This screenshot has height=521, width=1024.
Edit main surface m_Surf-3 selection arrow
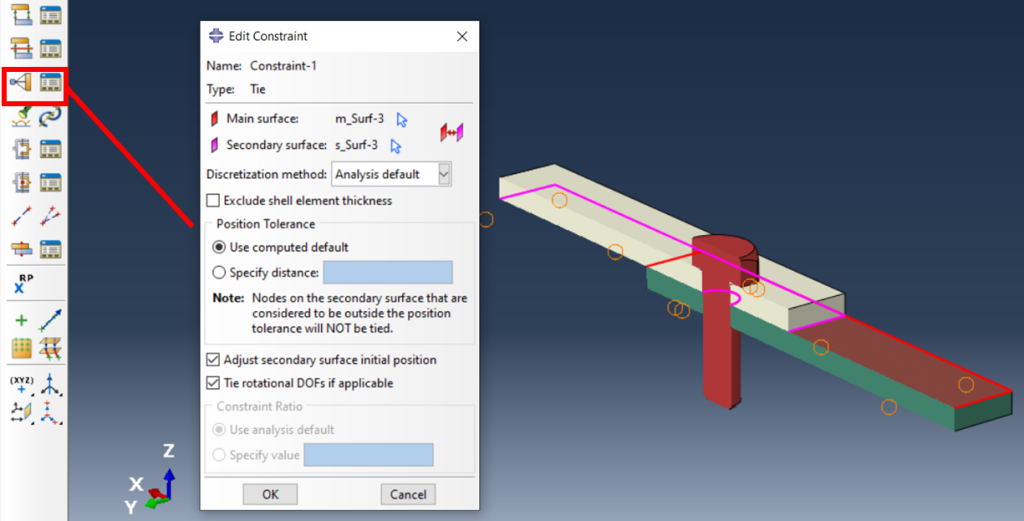pos(402,120)
